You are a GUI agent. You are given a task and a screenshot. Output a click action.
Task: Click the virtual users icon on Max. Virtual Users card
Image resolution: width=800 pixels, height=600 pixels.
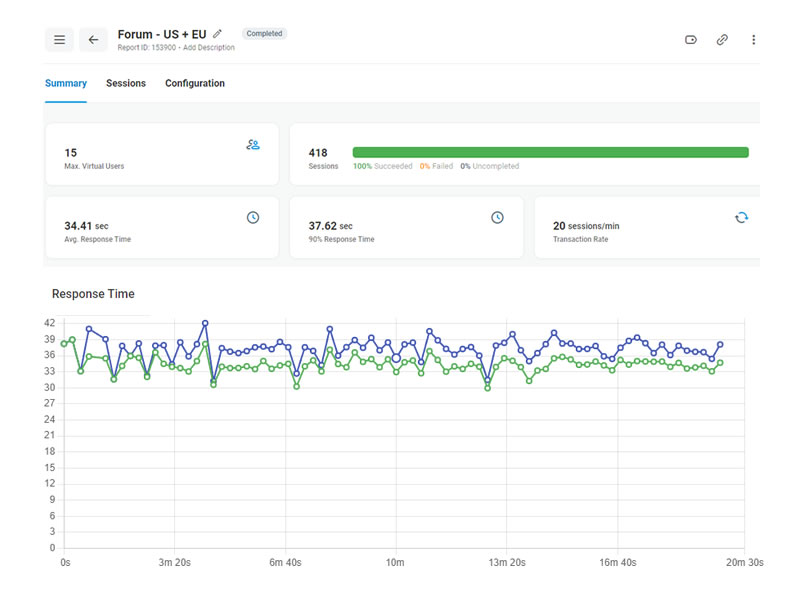coord(251,144)
